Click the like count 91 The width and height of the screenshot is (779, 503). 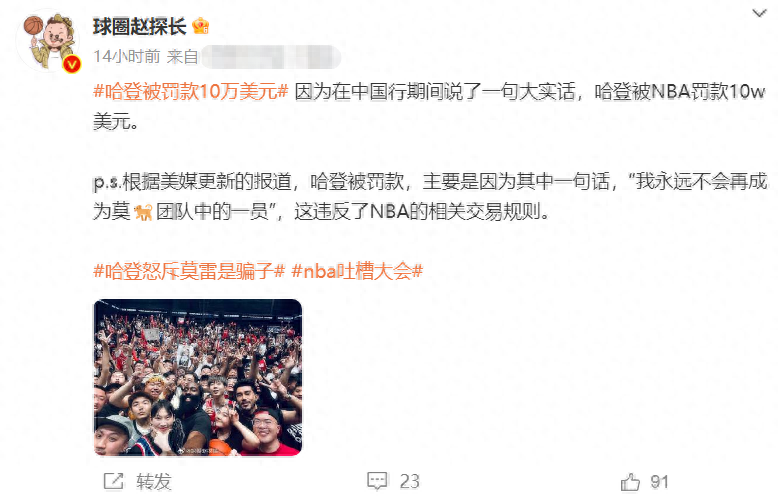[659, 482]
